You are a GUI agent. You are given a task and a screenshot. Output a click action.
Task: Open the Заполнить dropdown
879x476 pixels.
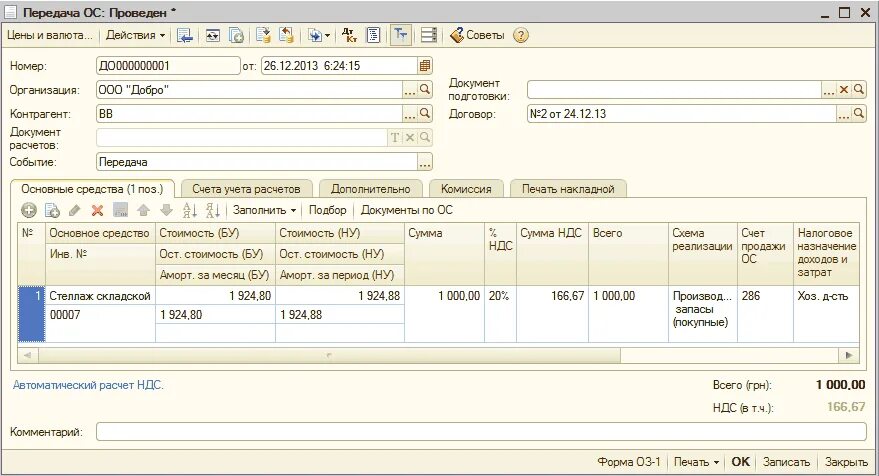(x=264, y=210)
